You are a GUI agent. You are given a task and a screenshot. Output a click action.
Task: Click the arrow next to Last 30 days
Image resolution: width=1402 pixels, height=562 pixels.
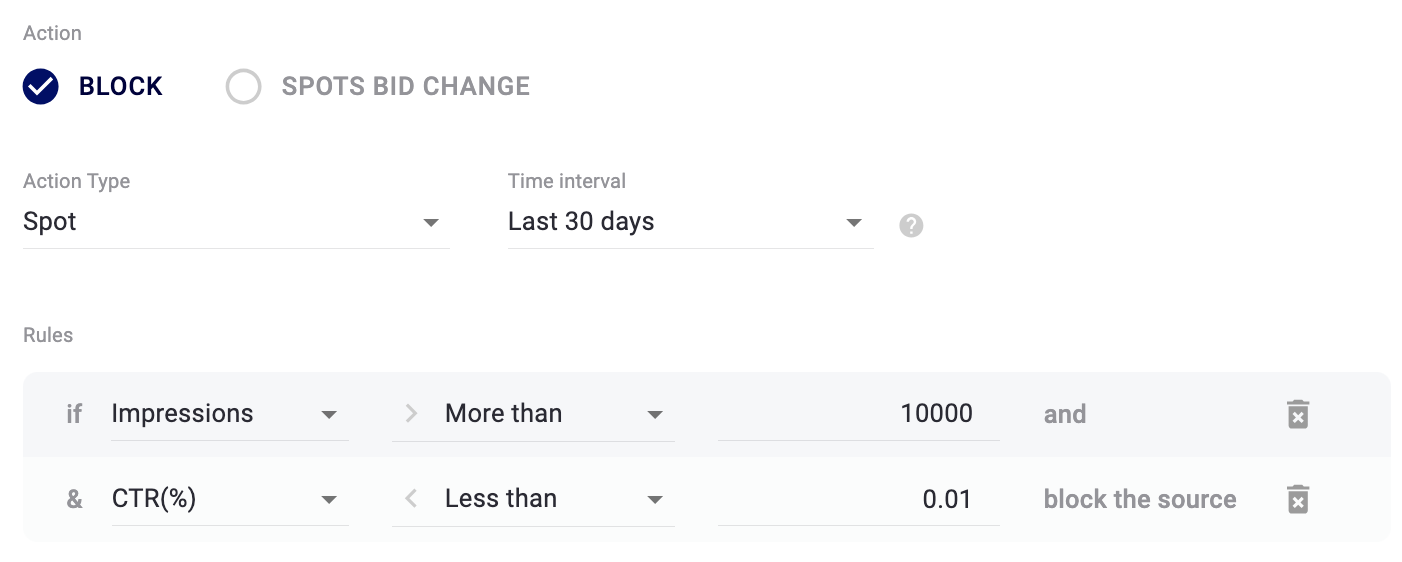tap(854, 222)
